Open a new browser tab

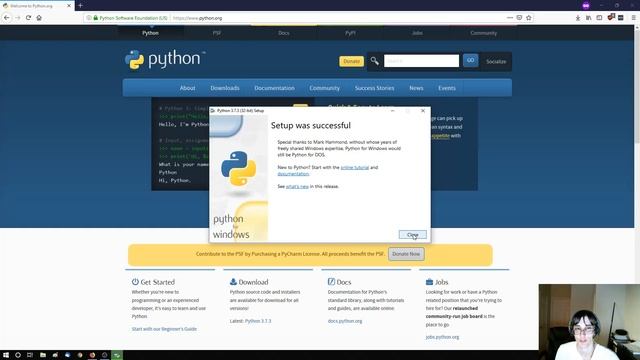coord(80,5)
